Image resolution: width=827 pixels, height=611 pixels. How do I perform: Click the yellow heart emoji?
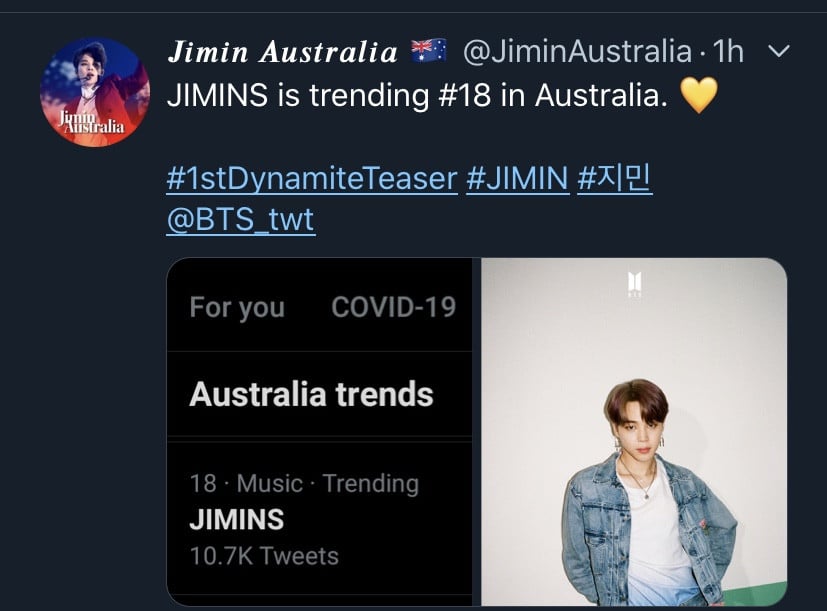point(699,95)
